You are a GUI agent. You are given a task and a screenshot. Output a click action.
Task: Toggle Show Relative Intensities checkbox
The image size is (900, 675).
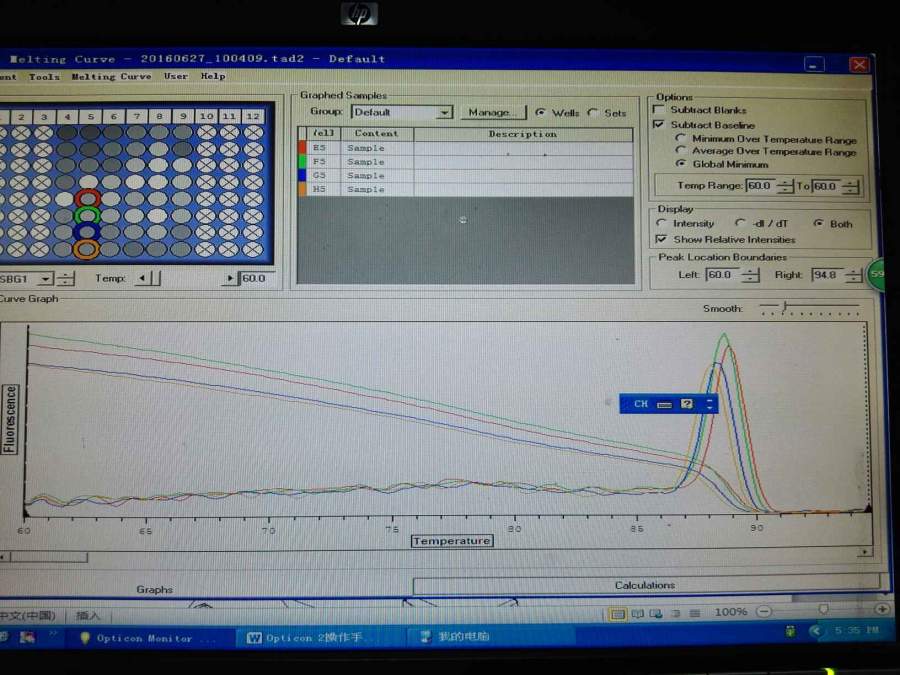click(661, 239)
